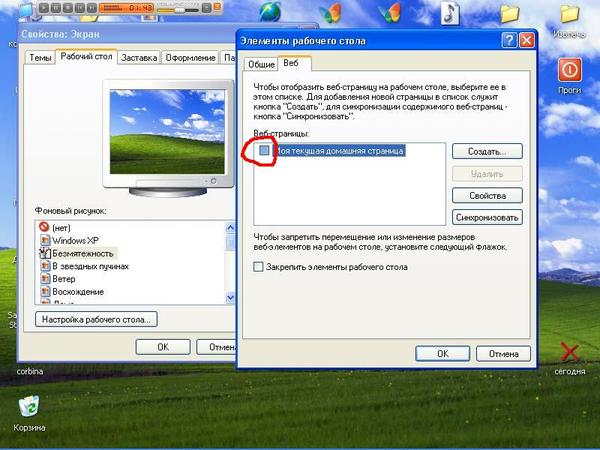Viewport: 600px width, 450px height.
Task: Select the Рабочий стол tab
Action: (x=86, y=57)
